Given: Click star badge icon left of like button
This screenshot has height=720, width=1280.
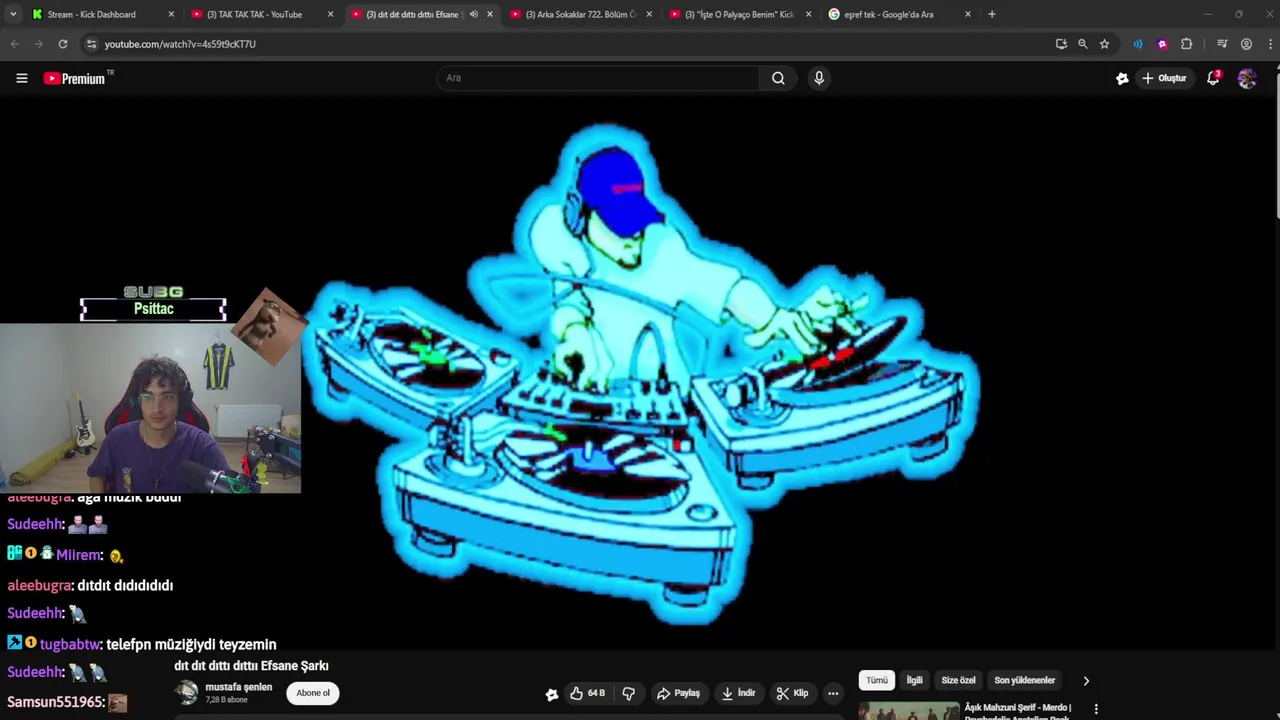Looking at the screenshot, I should [x=552, y=694].
